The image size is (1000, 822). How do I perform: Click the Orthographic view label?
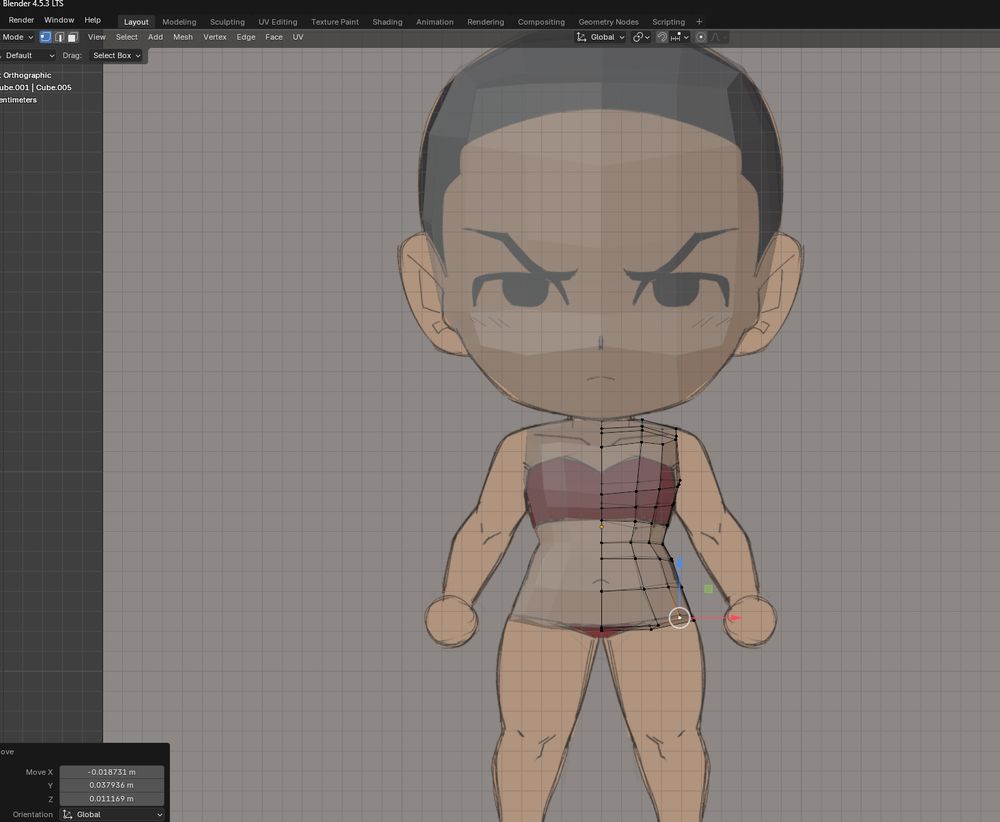26,75
